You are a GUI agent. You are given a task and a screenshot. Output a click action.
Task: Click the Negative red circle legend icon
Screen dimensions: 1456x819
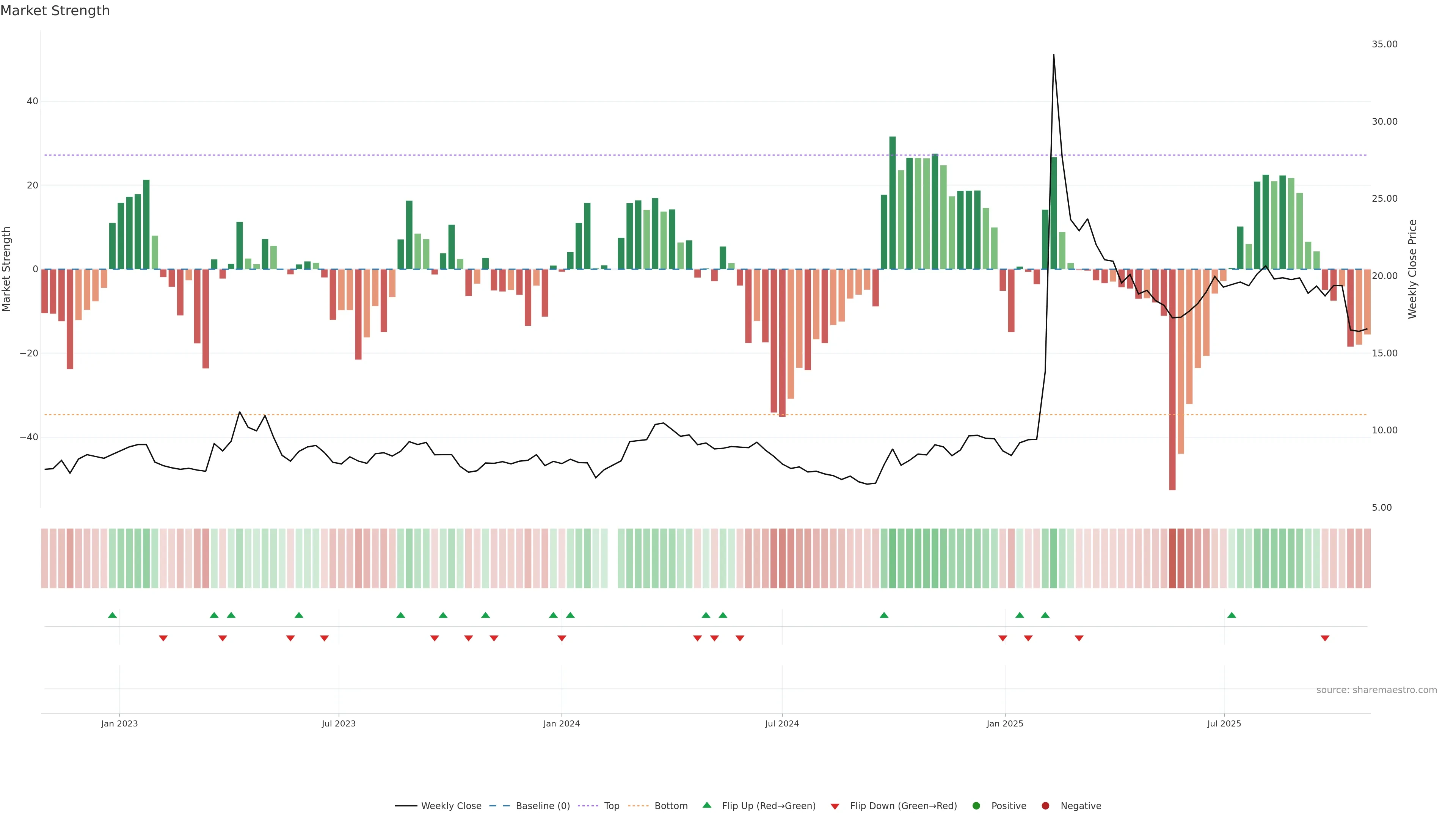[x=1045, y=806]
